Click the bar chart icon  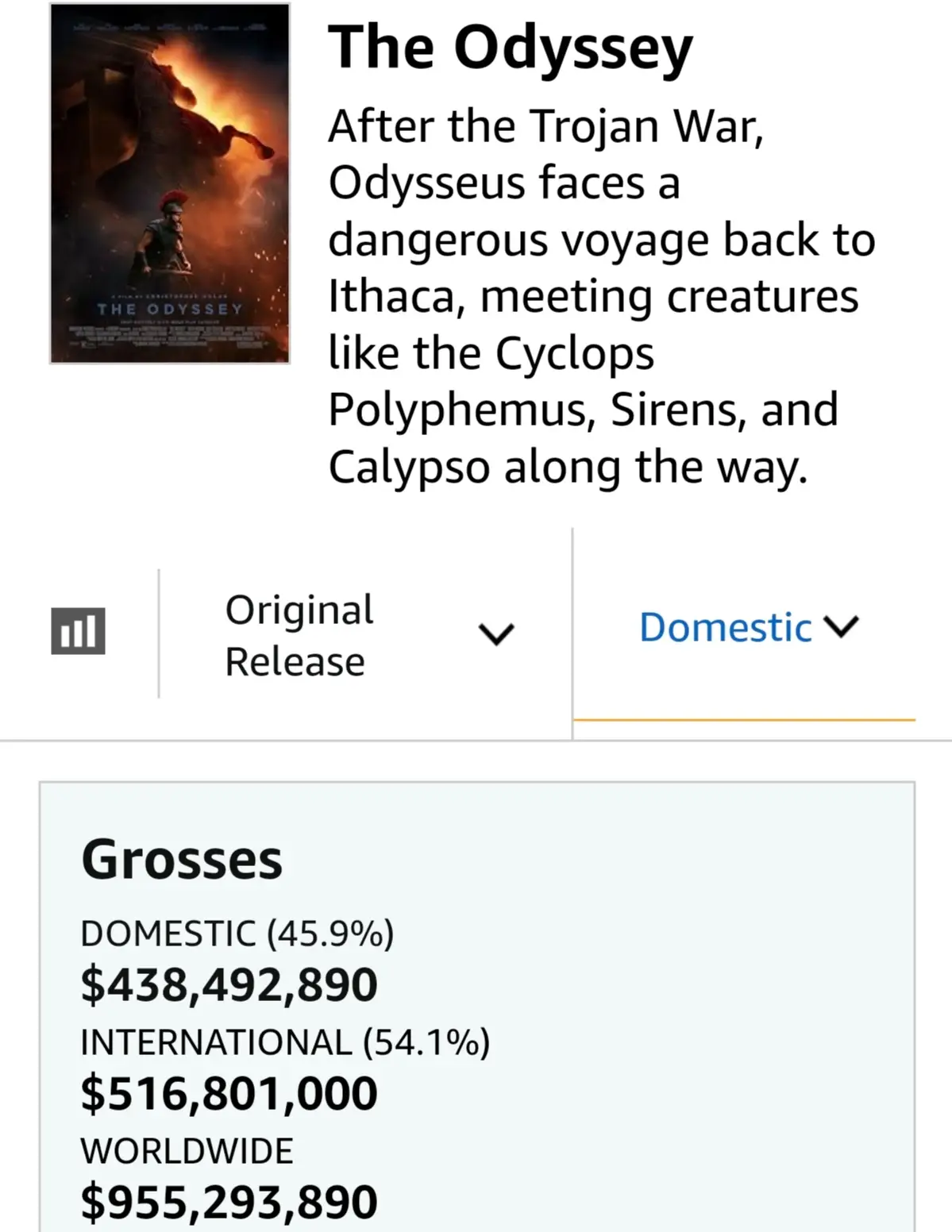point(78,631)
